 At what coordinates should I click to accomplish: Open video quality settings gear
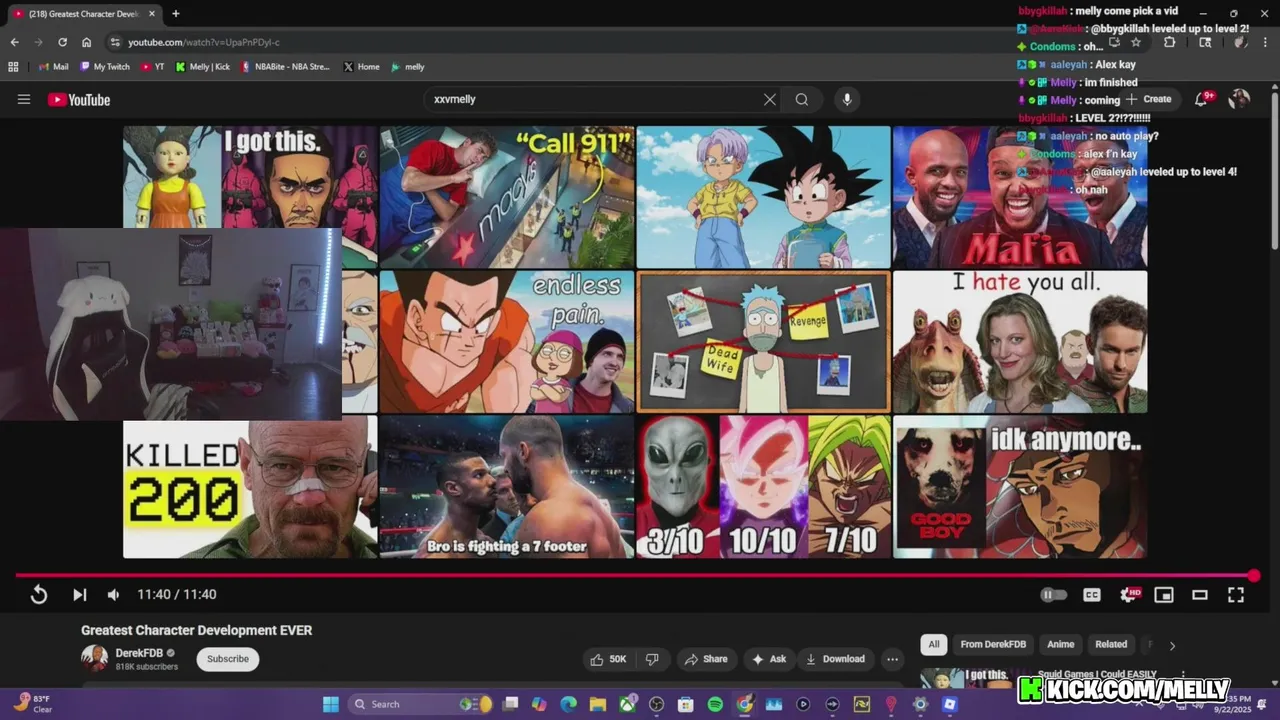(1128, 595)
